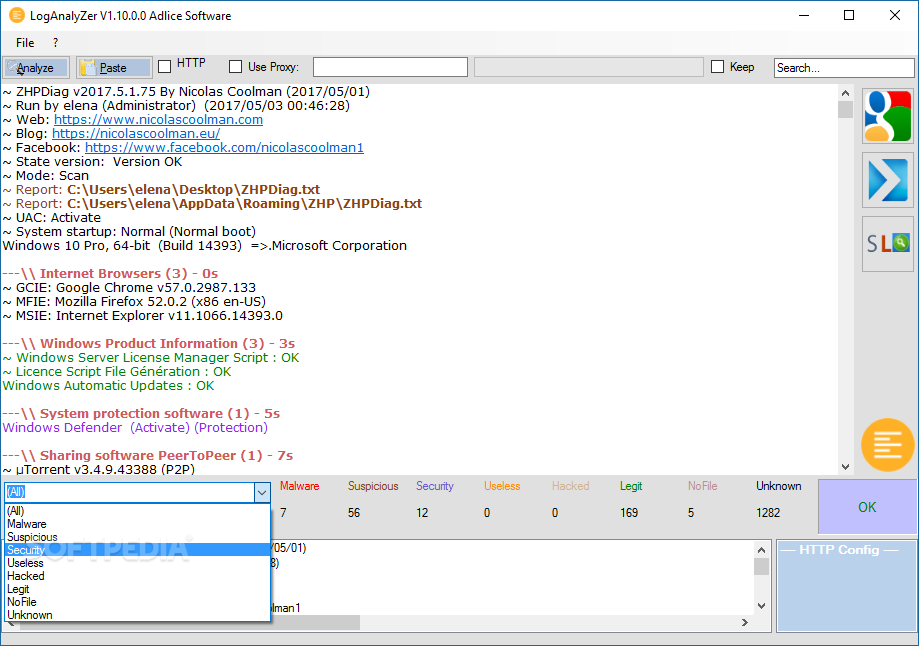Viewport: 919px width, 646px height.
Task: Click the Windows Product Information section heading
Action: tap(148, 344)
